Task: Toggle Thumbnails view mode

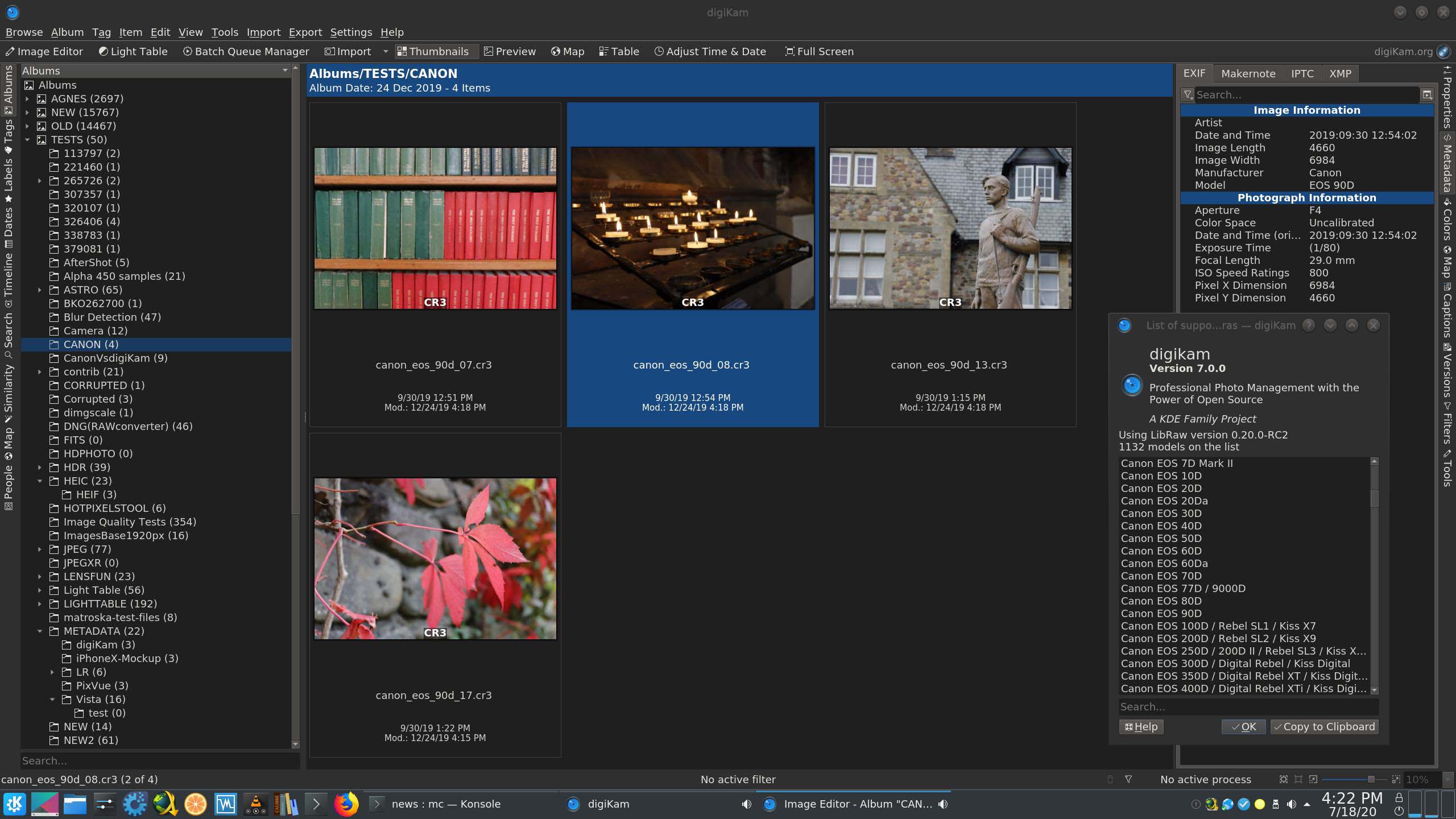Action: [x=433, y=52]
